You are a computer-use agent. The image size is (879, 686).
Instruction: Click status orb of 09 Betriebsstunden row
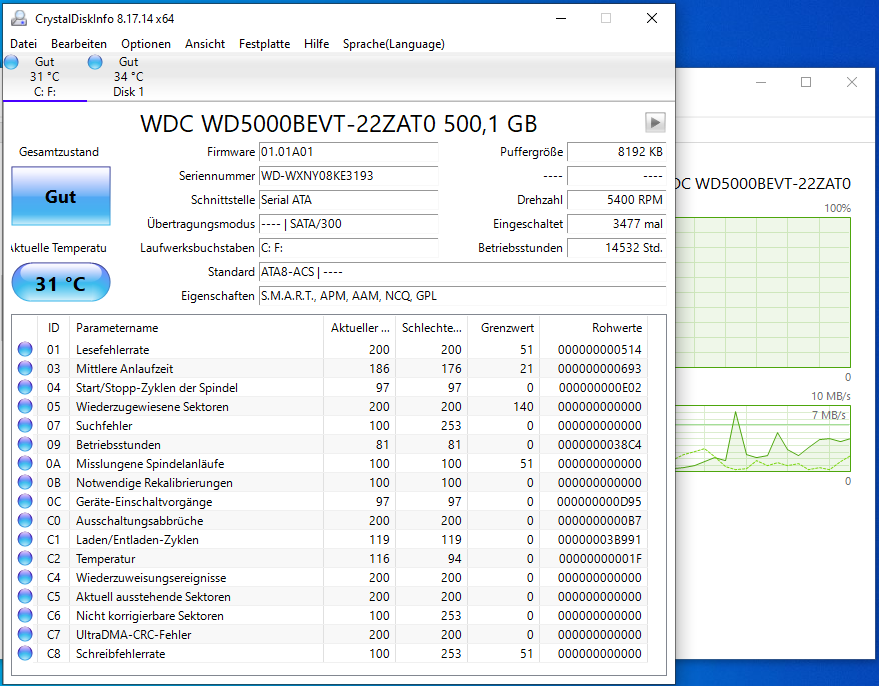25,444
